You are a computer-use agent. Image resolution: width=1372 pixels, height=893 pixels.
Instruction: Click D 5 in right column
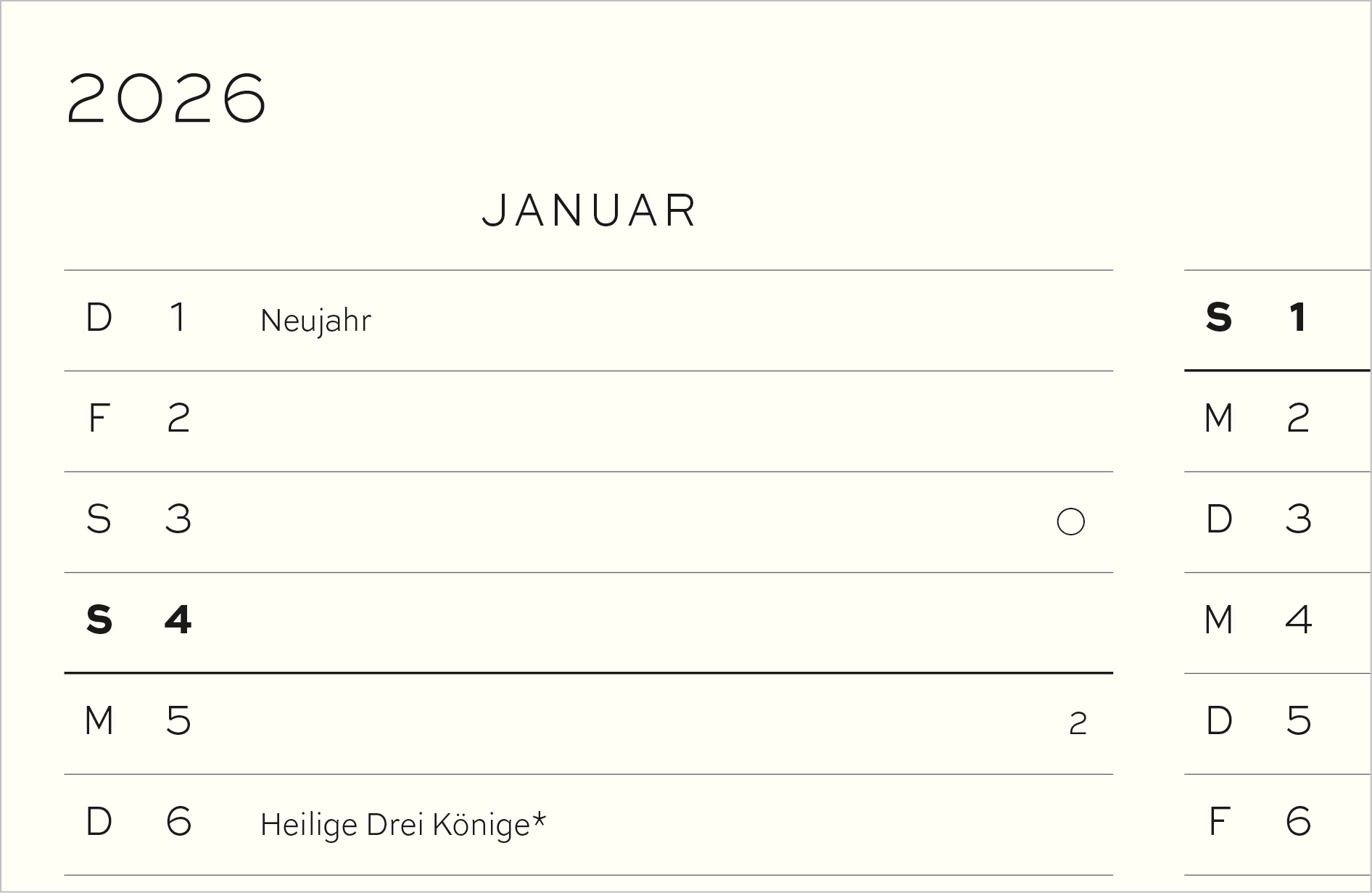pos(1298,721)
